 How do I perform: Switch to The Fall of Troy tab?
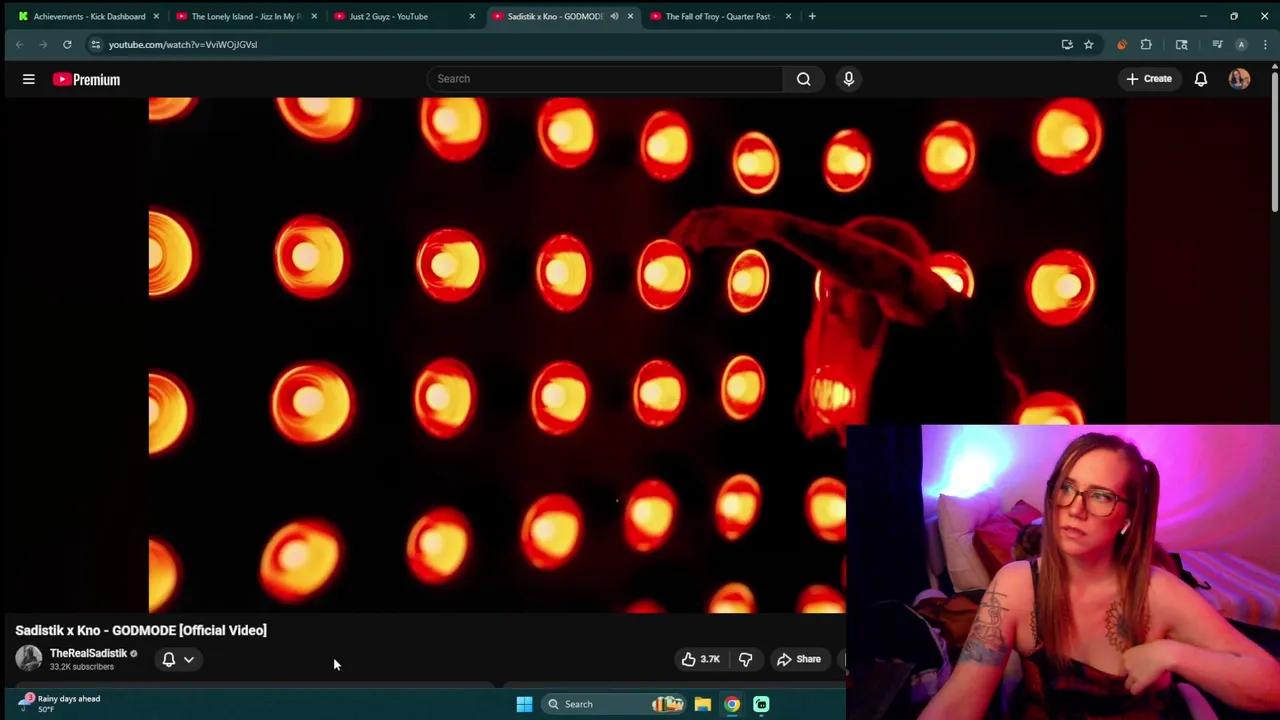(721, 16)
